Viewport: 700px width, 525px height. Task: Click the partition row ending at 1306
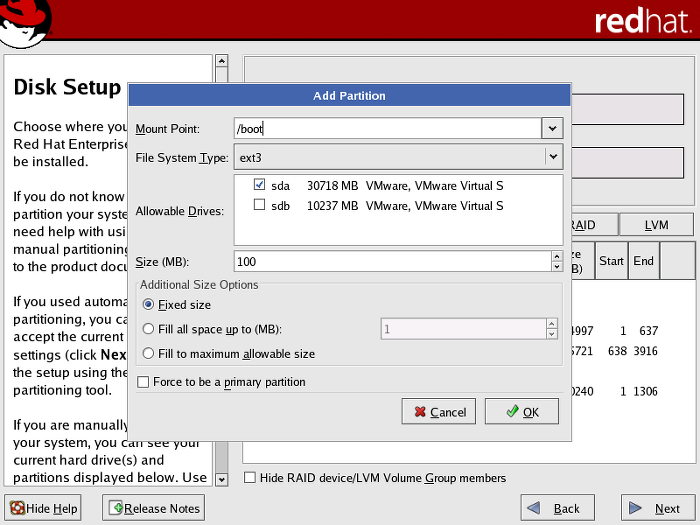click(632, 392)
